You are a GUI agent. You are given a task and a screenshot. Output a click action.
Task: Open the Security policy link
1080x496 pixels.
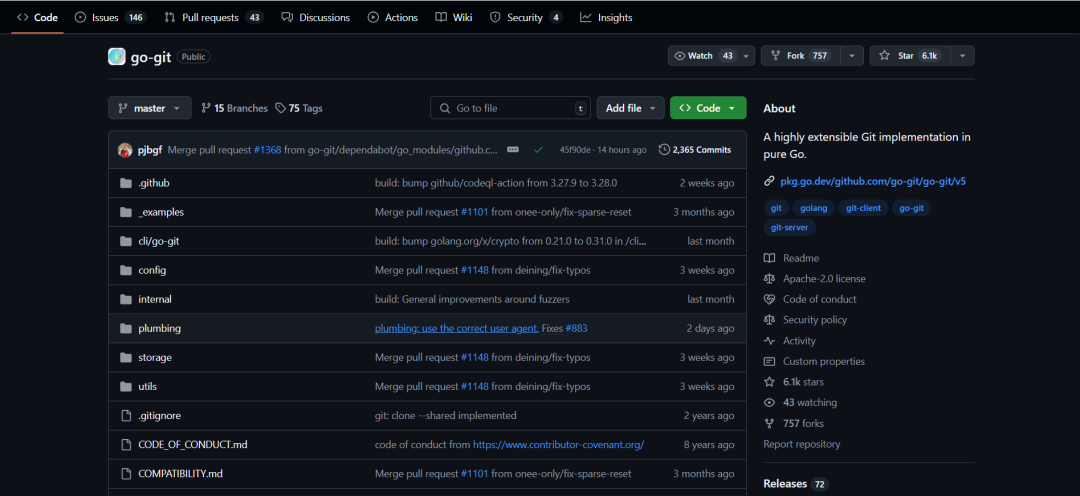click(805, 320)
